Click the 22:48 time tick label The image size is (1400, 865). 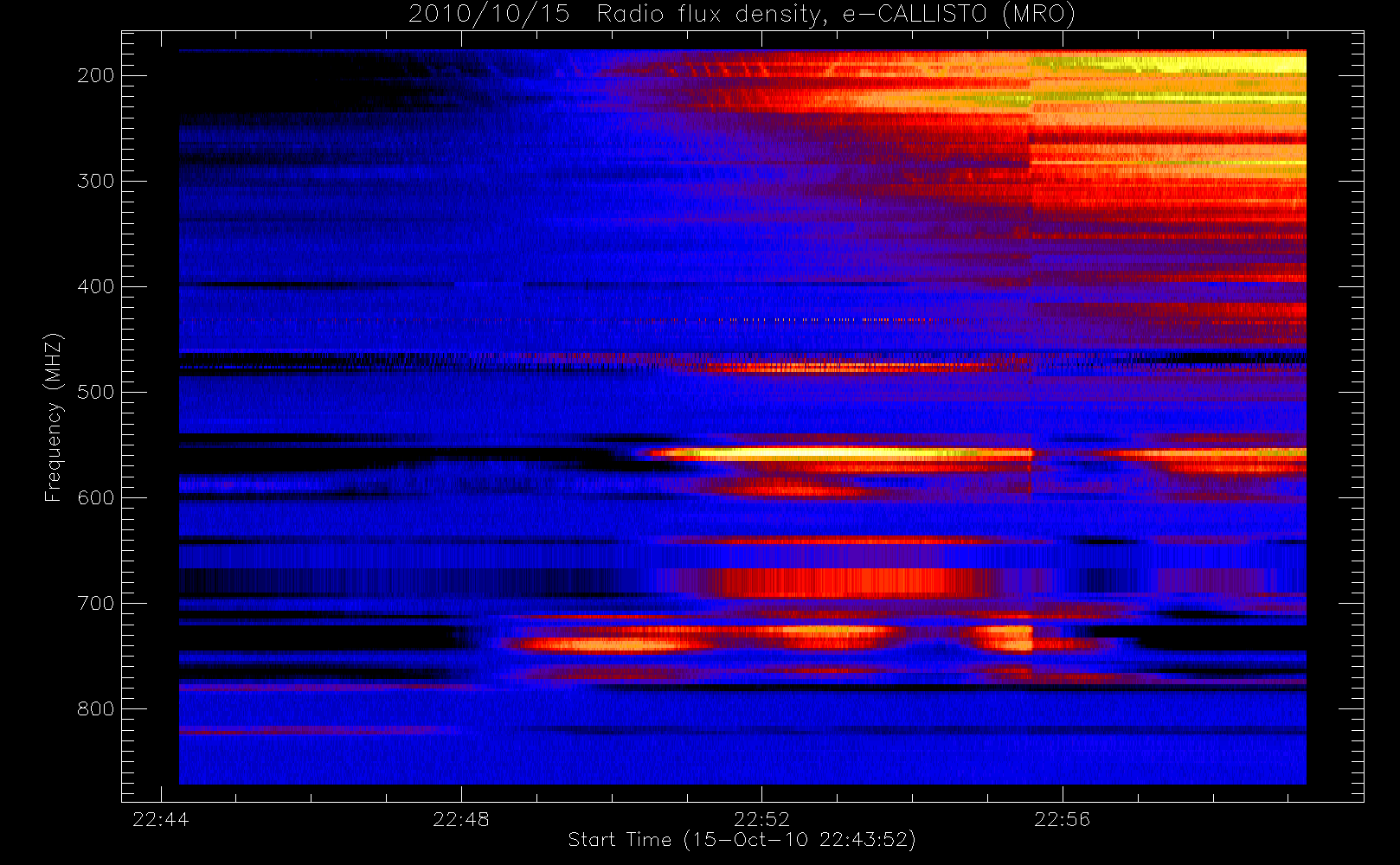pos(461,819)
